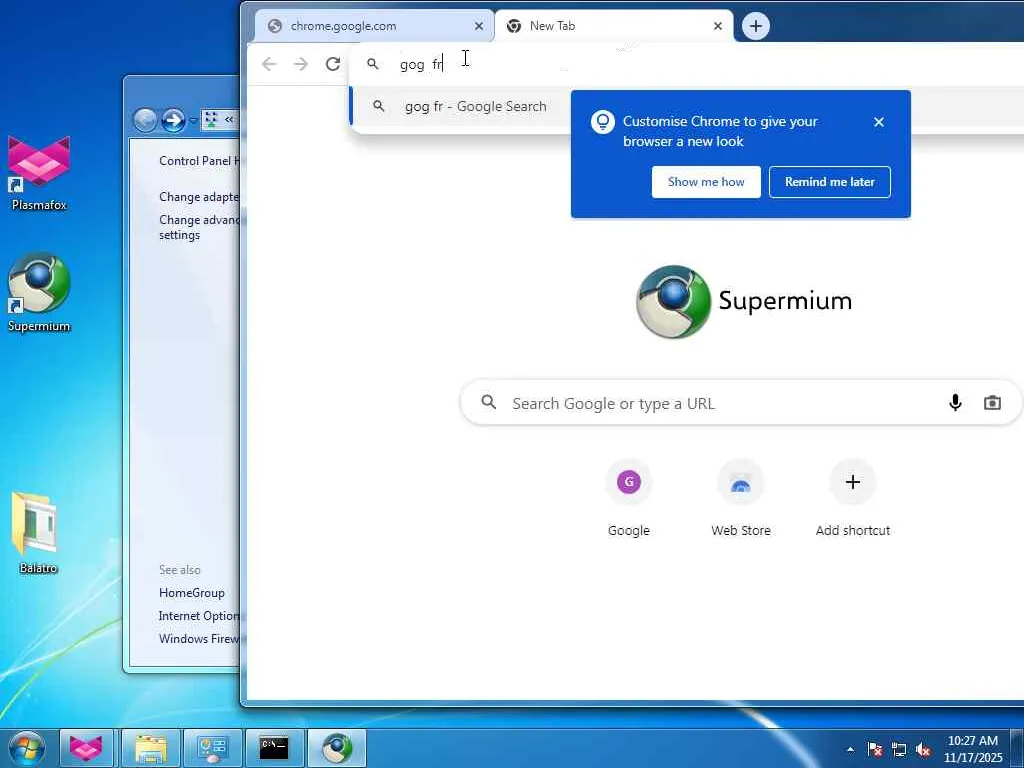Open the Google shortcut tile
This screenshot has height=768, width=1024.
point(629,499)
